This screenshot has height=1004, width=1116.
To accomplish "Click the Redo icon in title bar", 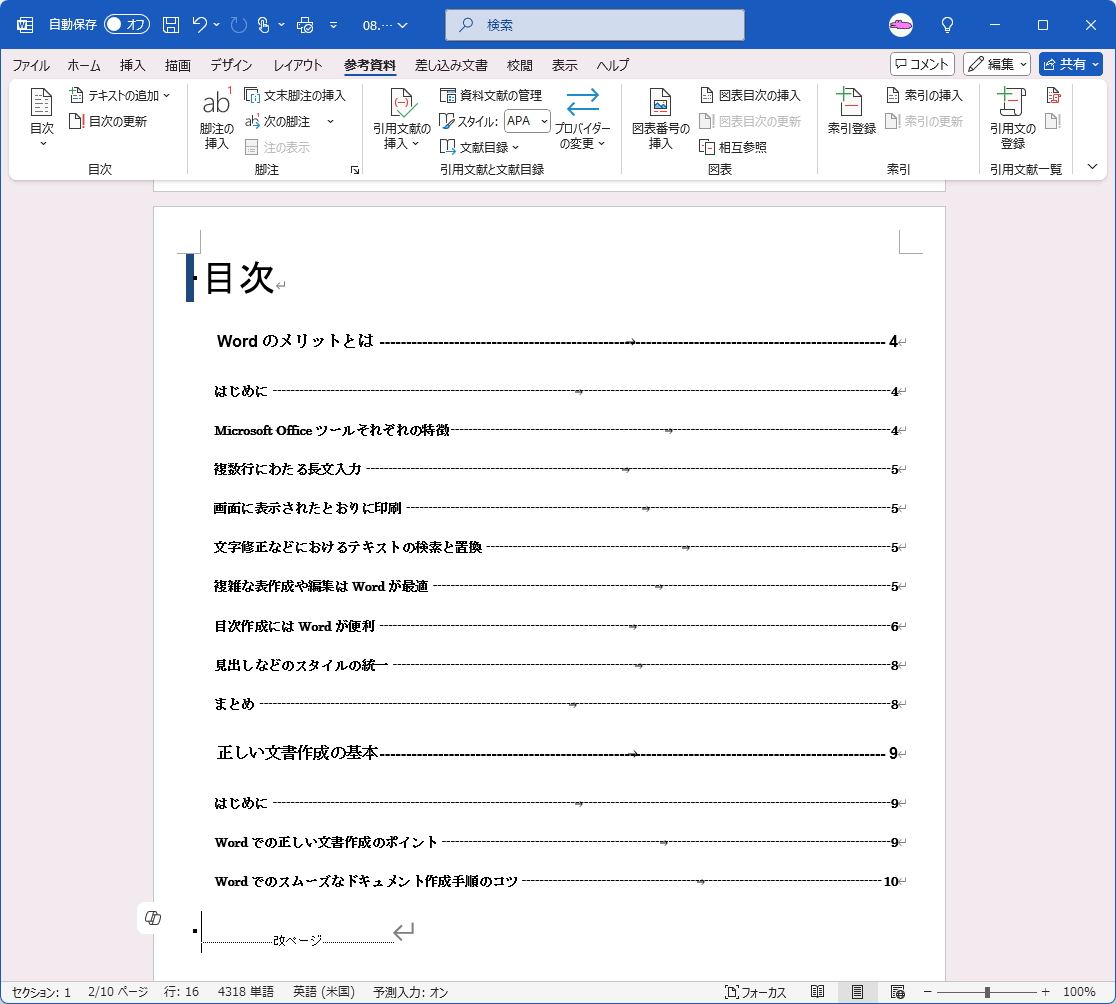I will point(238,25).
